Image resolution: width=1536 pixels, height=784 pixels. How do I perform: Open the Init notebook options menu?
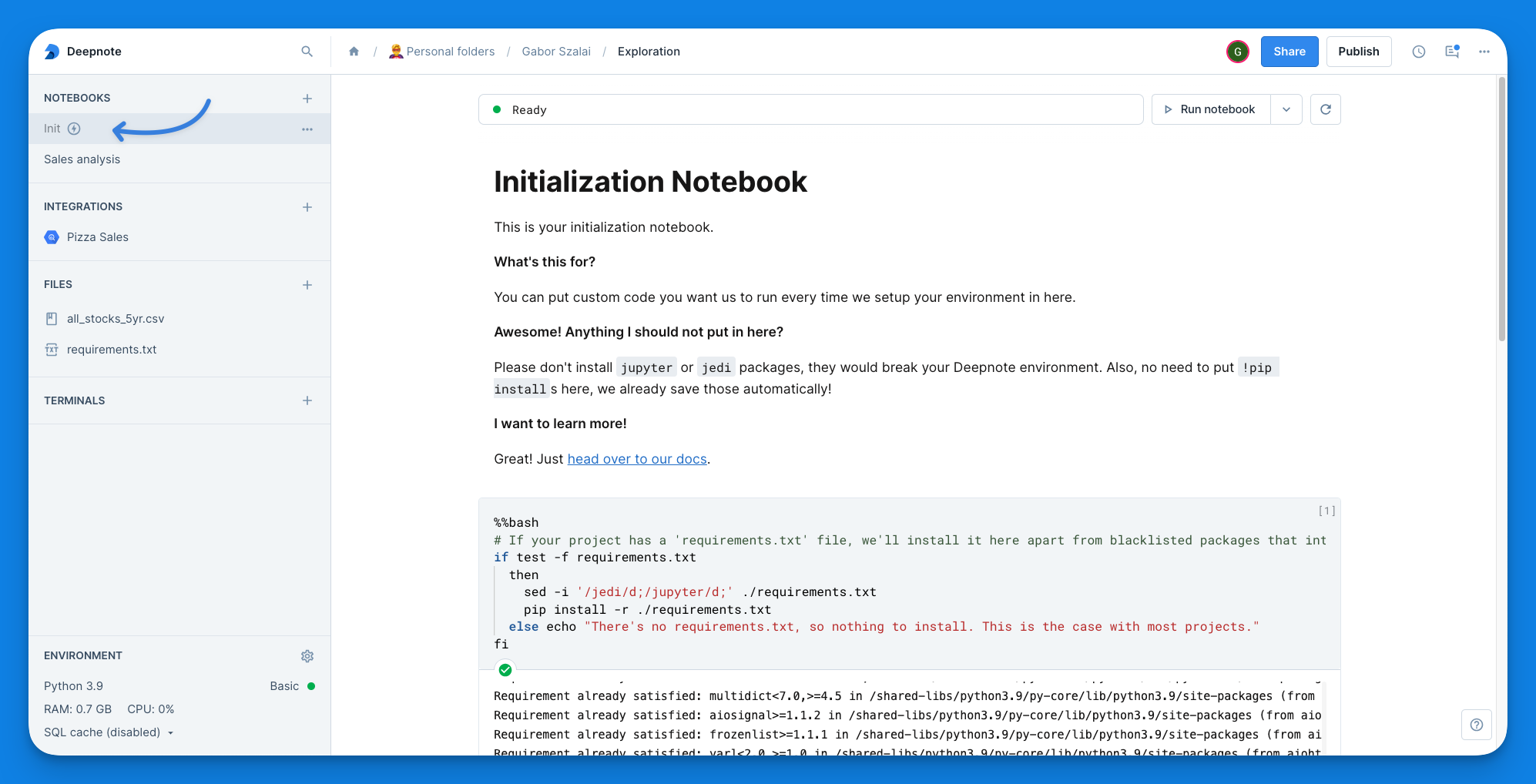click(x=307, y=129)
